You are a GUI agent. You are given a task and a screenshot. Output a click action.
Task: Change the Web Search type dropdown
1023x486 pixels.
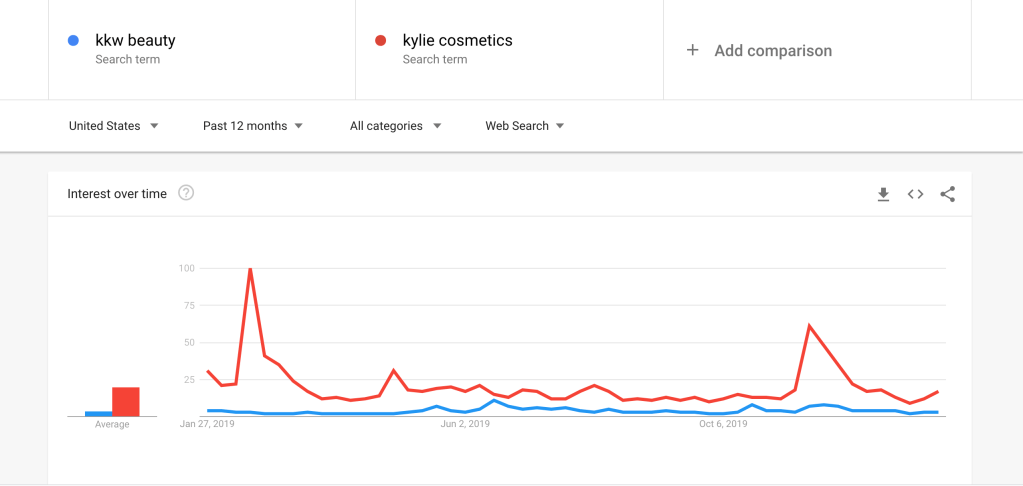[524, 126]
